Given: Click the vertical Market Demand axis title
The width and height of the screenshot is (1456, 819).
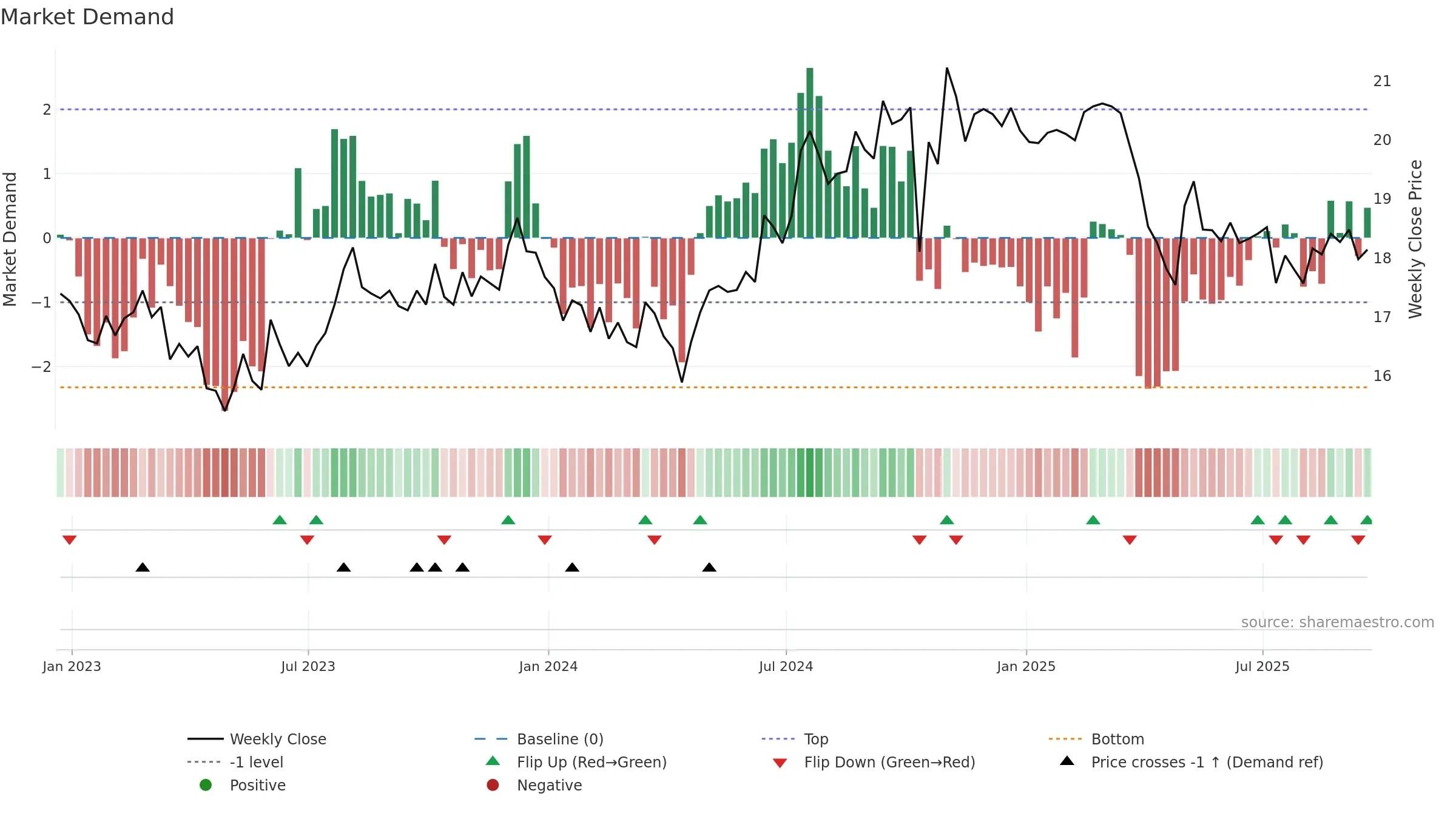Looking at the screenshot, I should 10,239.
